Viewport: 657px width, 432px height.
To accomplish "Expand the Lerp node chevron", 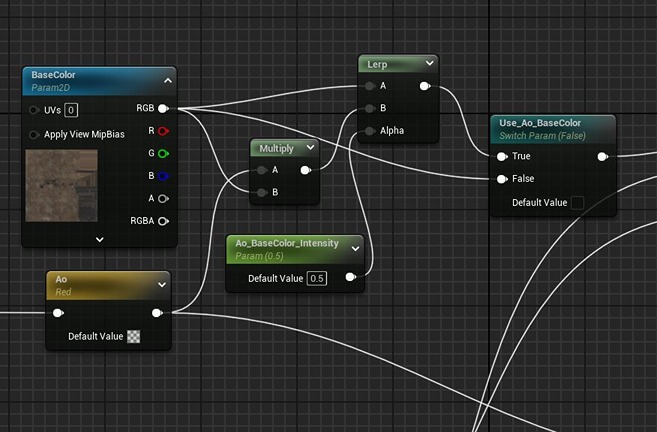I will click(429, 63).
